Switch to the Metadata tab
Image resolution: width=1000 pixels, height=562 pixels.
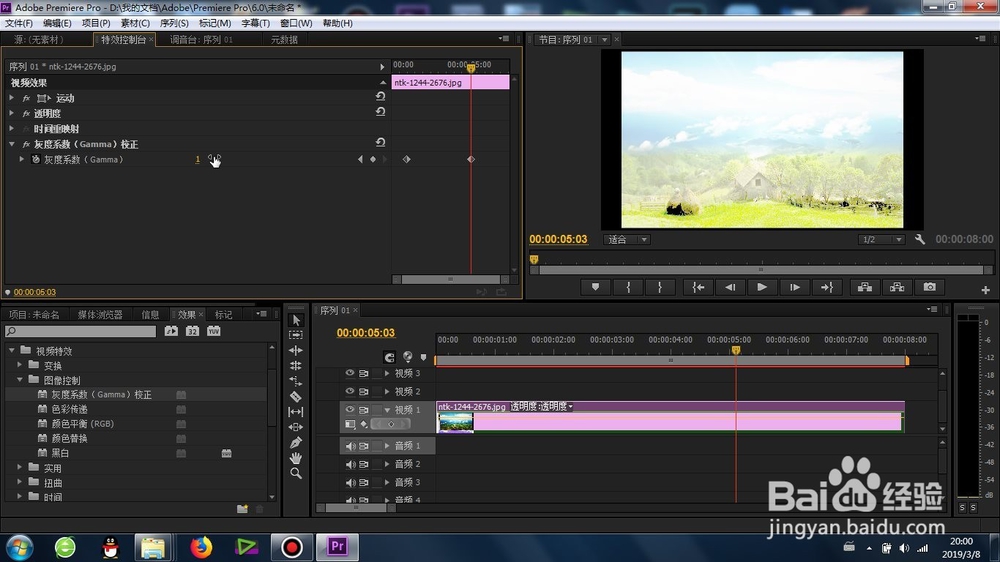284,40
